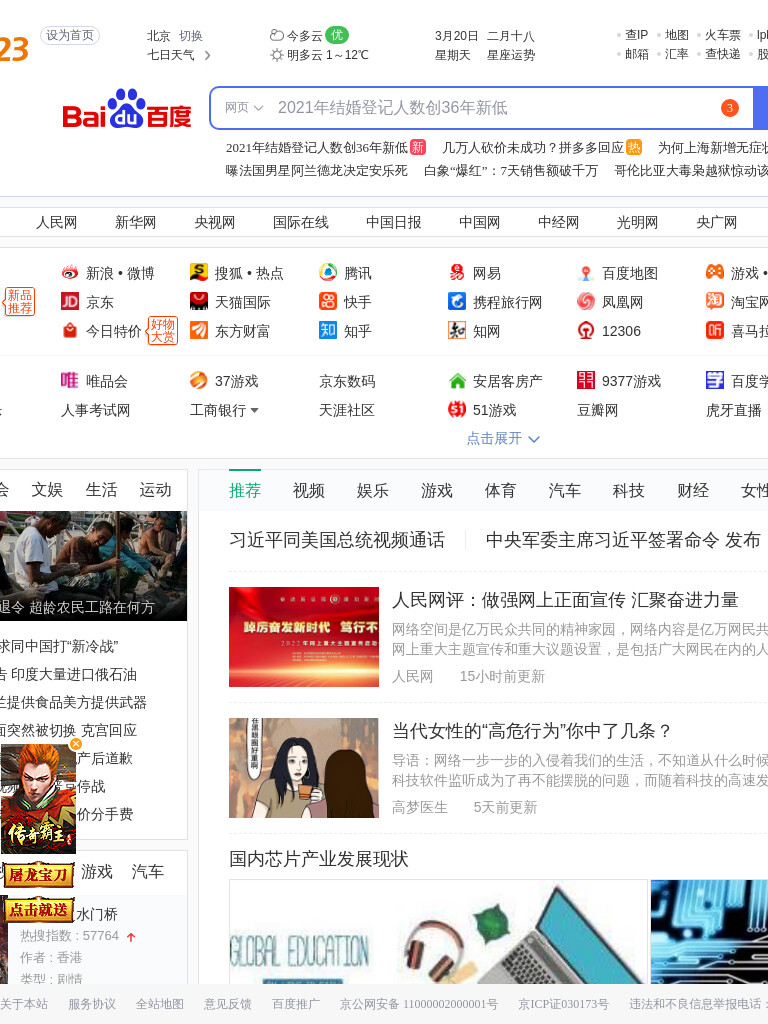Click the 今日特价 shopping bag icon
The width and height of the screenshot is (768, 1024).
tap(69, 330)
